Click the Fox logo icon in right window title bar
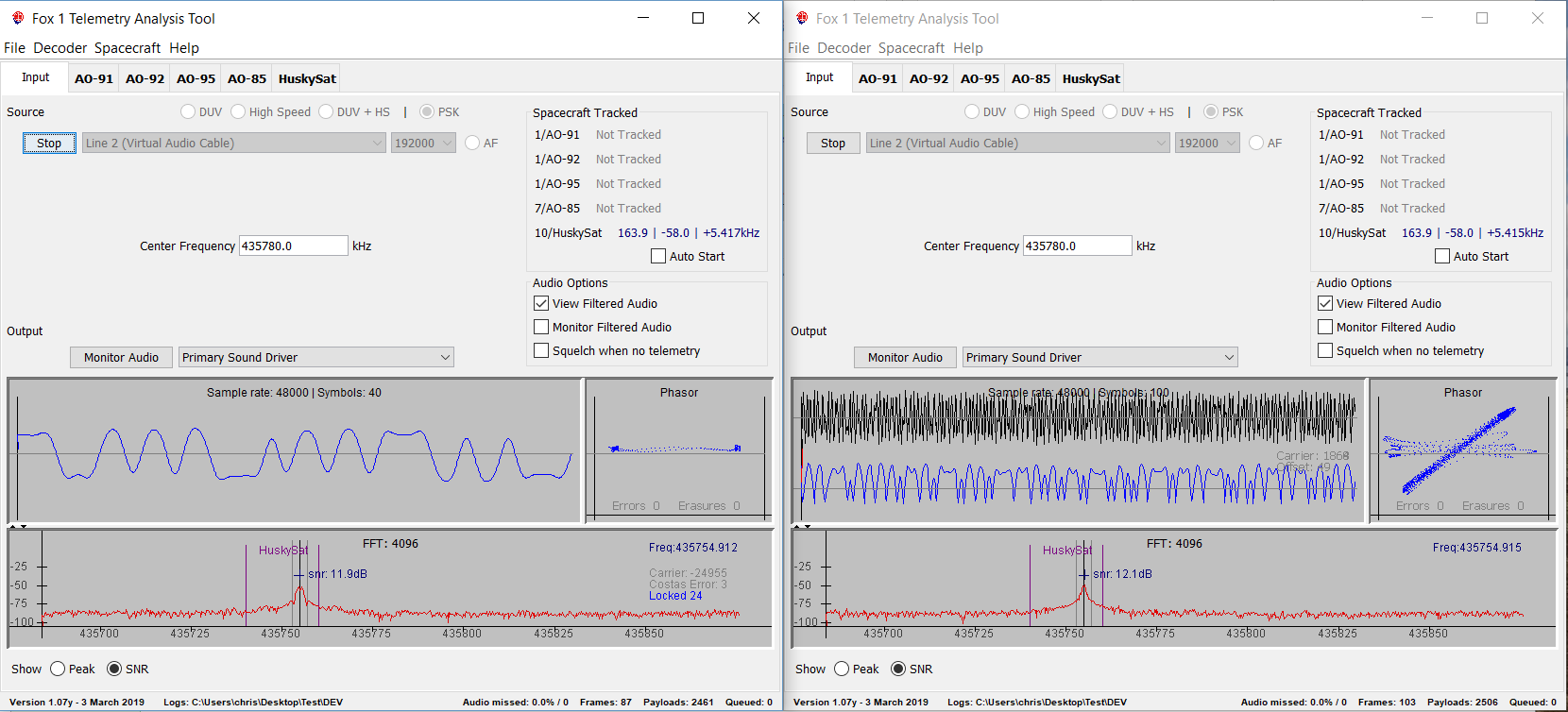Image resolution: width=1568 pixels, height=712 pixels. tap(802, 18)
